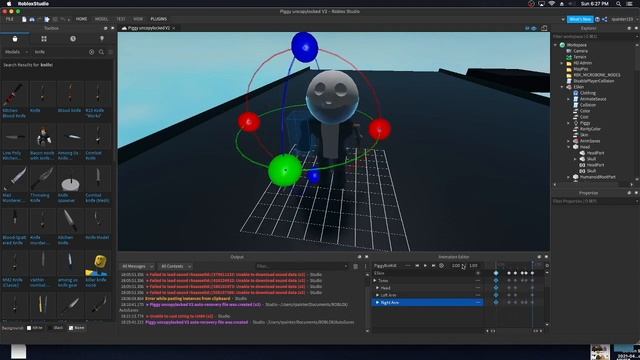Clear the Toolbox search field
Screen dimensions: 640x360
[x=91, y=52]
